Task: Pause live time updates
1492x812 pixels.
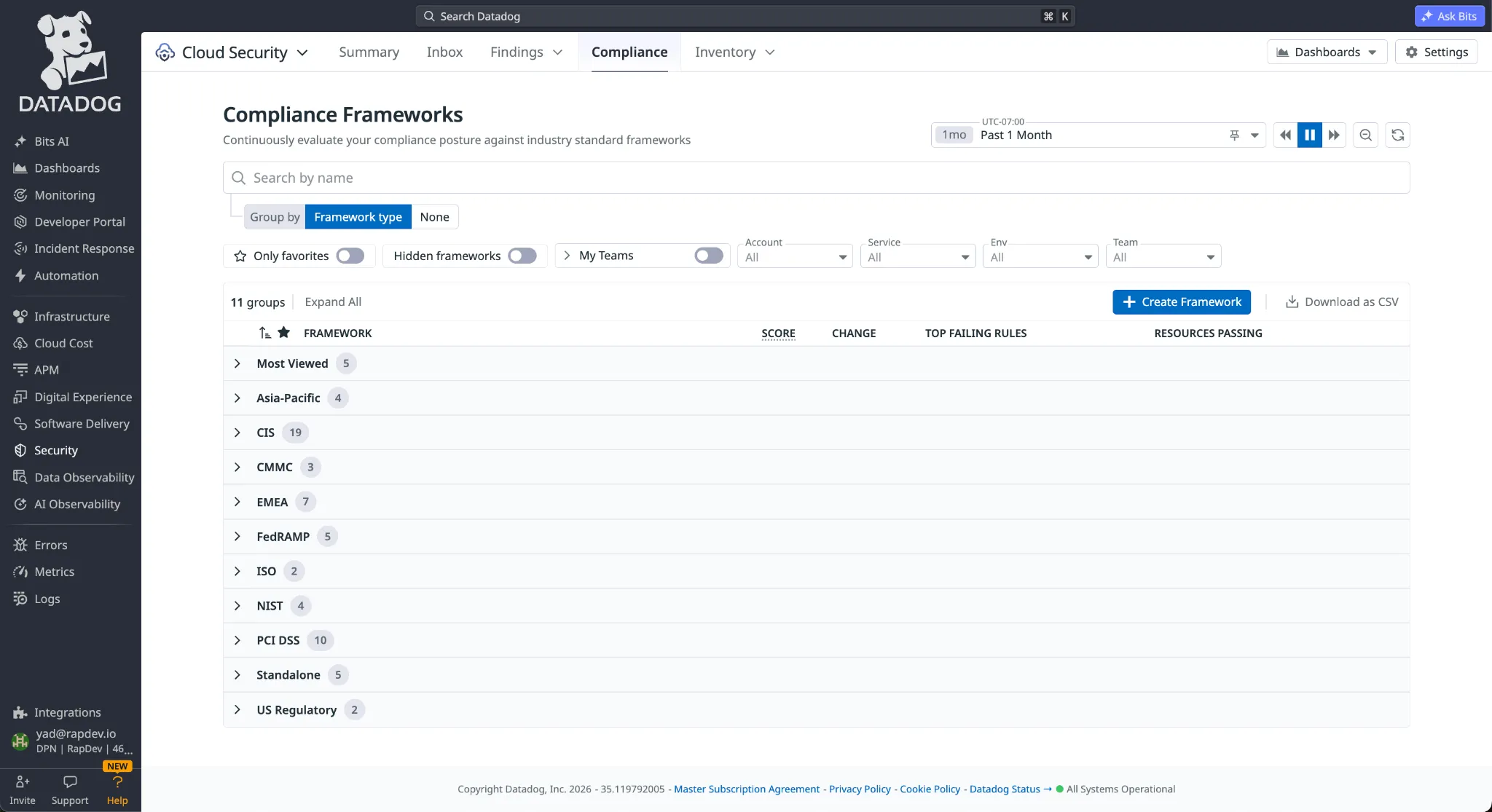Action: coord(1310,135)
